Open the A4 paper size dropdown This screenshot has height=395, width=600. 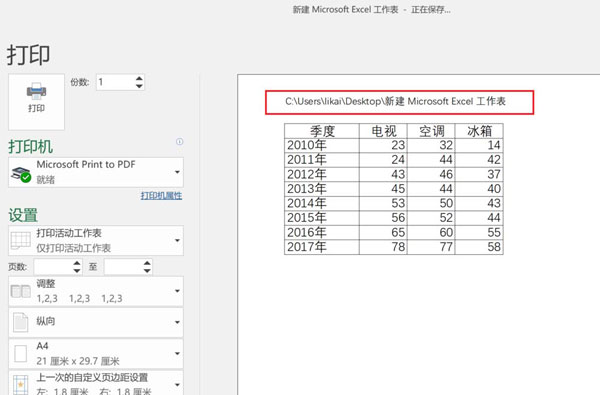96,354
